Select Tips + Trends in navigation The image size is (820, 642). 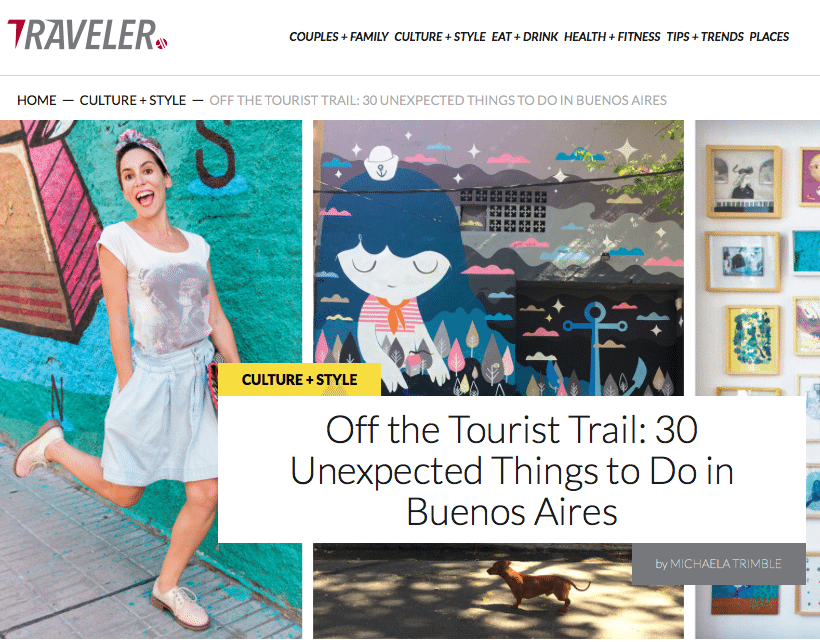tap(704, 37)
